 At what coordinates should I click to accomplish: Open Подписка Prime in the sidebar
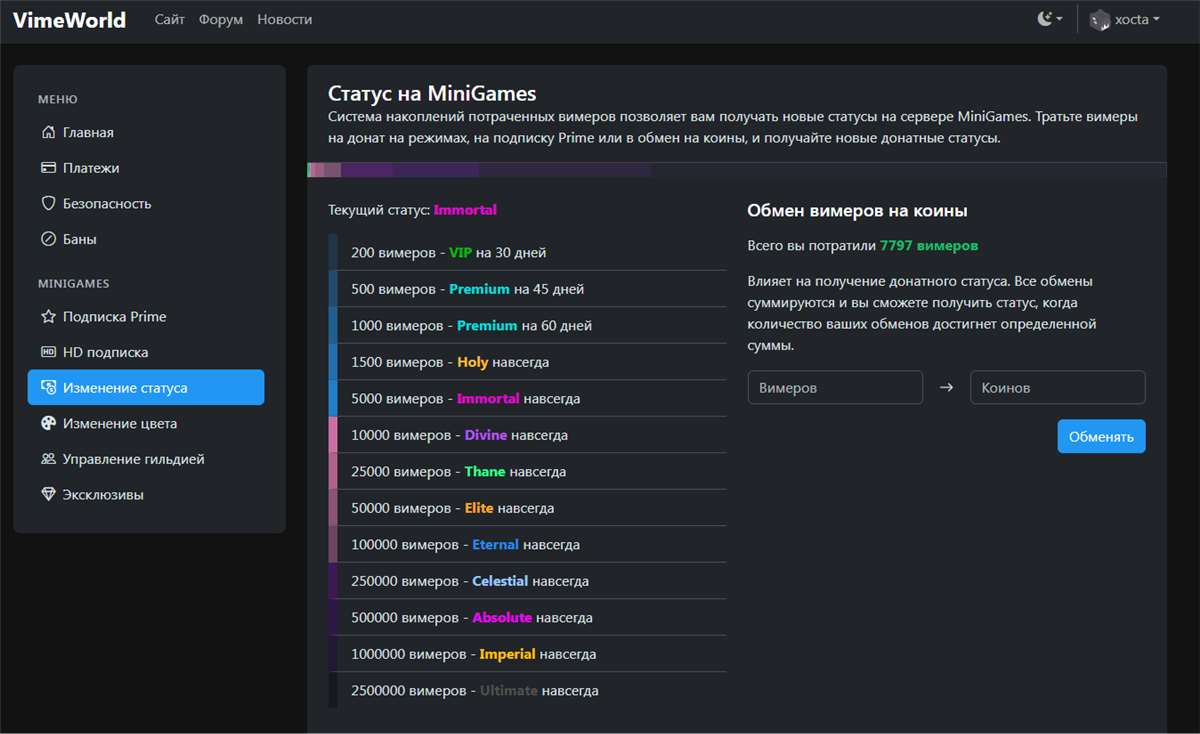(146, 316)
